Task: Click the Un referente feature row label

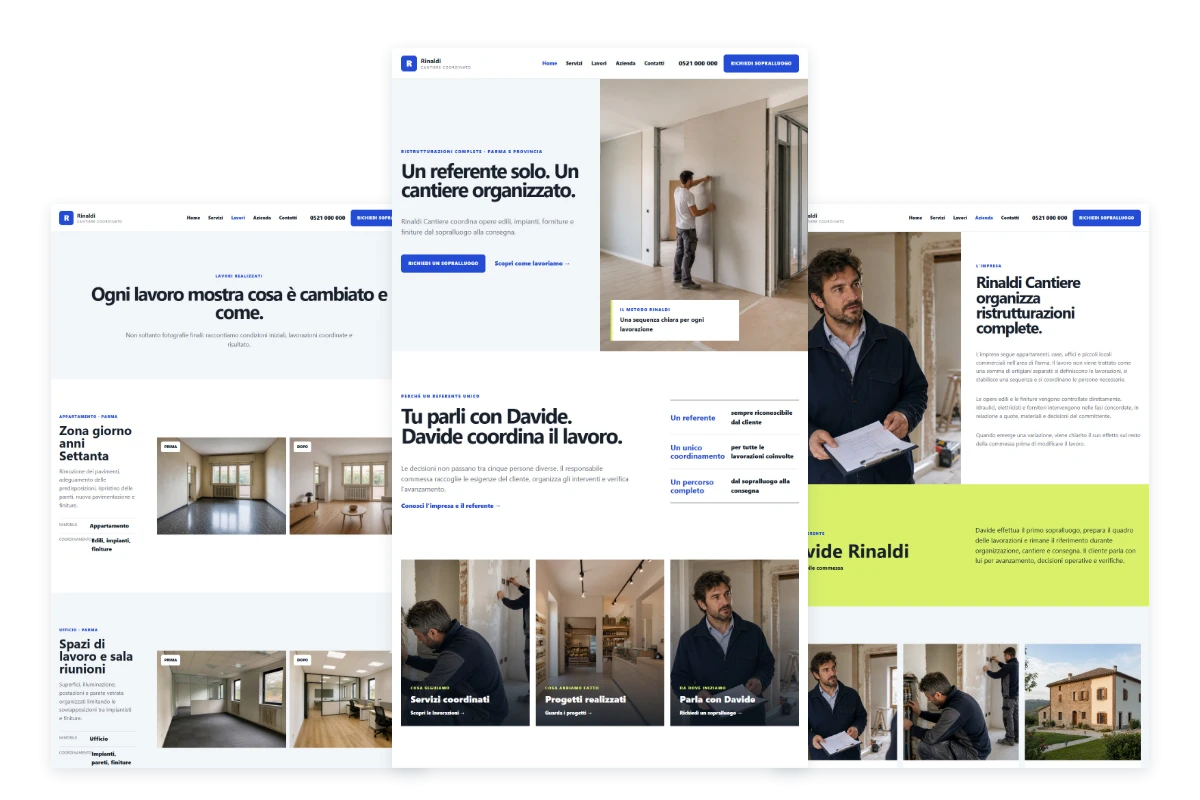Action: point(693,418)
